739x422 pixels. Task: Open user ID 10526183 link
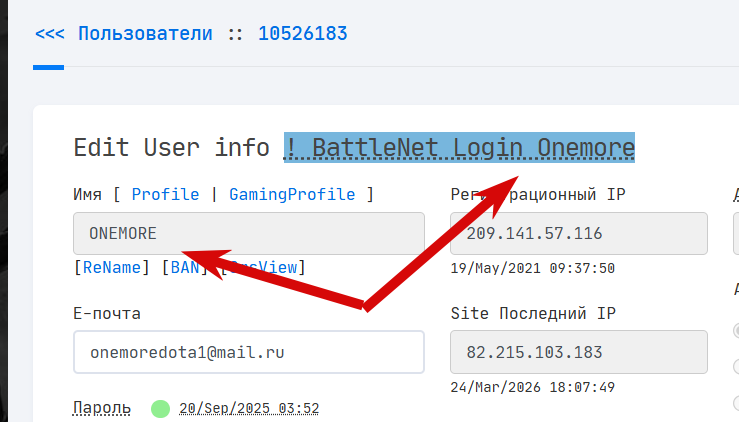pyautogui.click(x=303, y=34)
